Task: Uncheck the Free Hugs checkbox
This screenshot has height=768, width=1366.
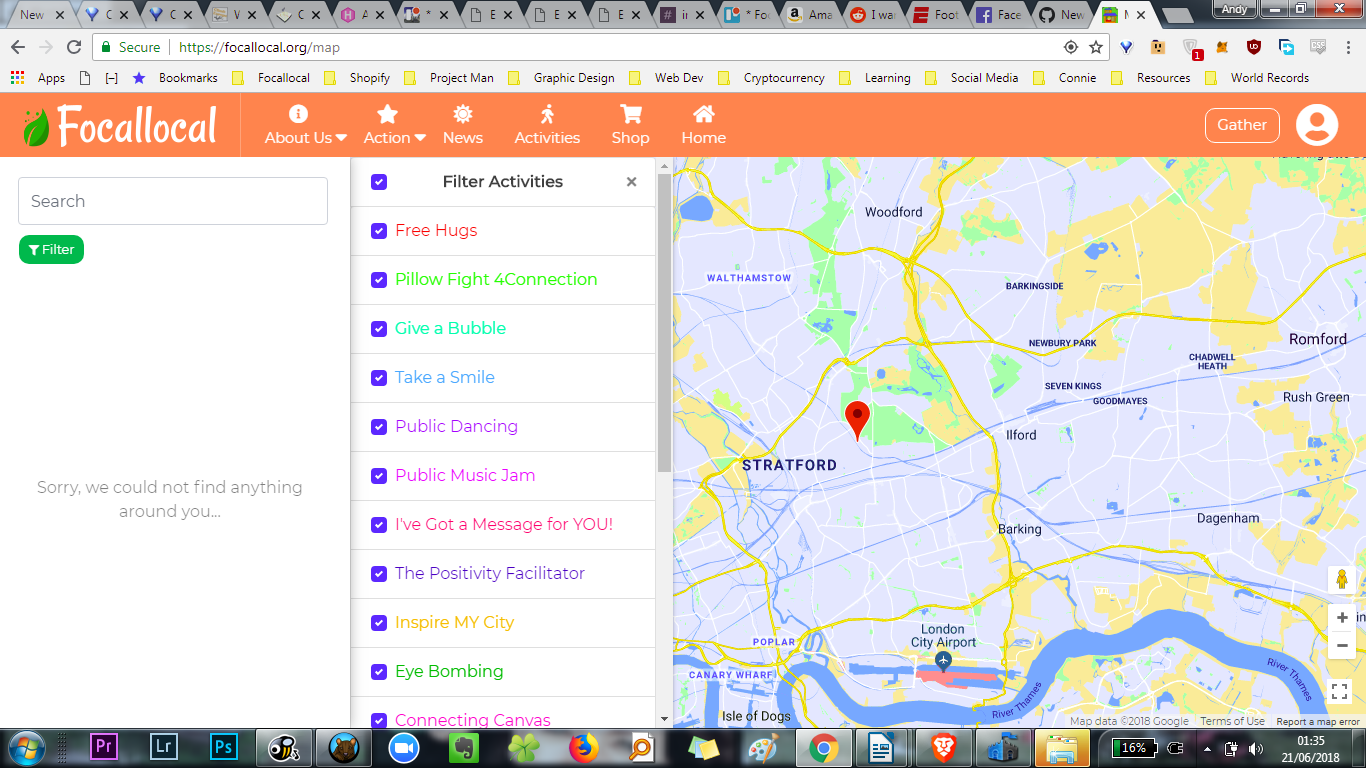Action: (379, 231)
